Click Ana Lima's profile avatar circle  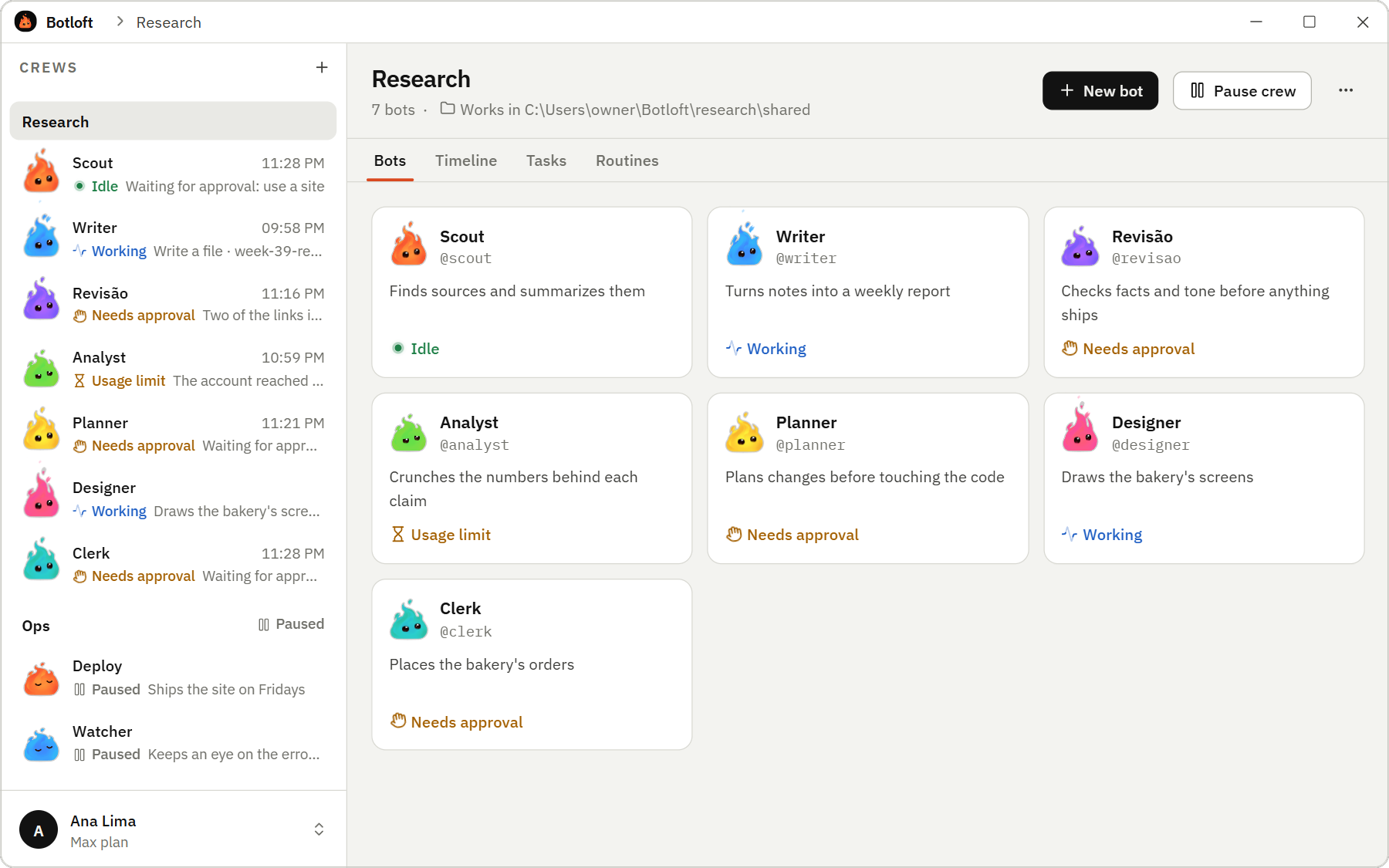point(39,830)
